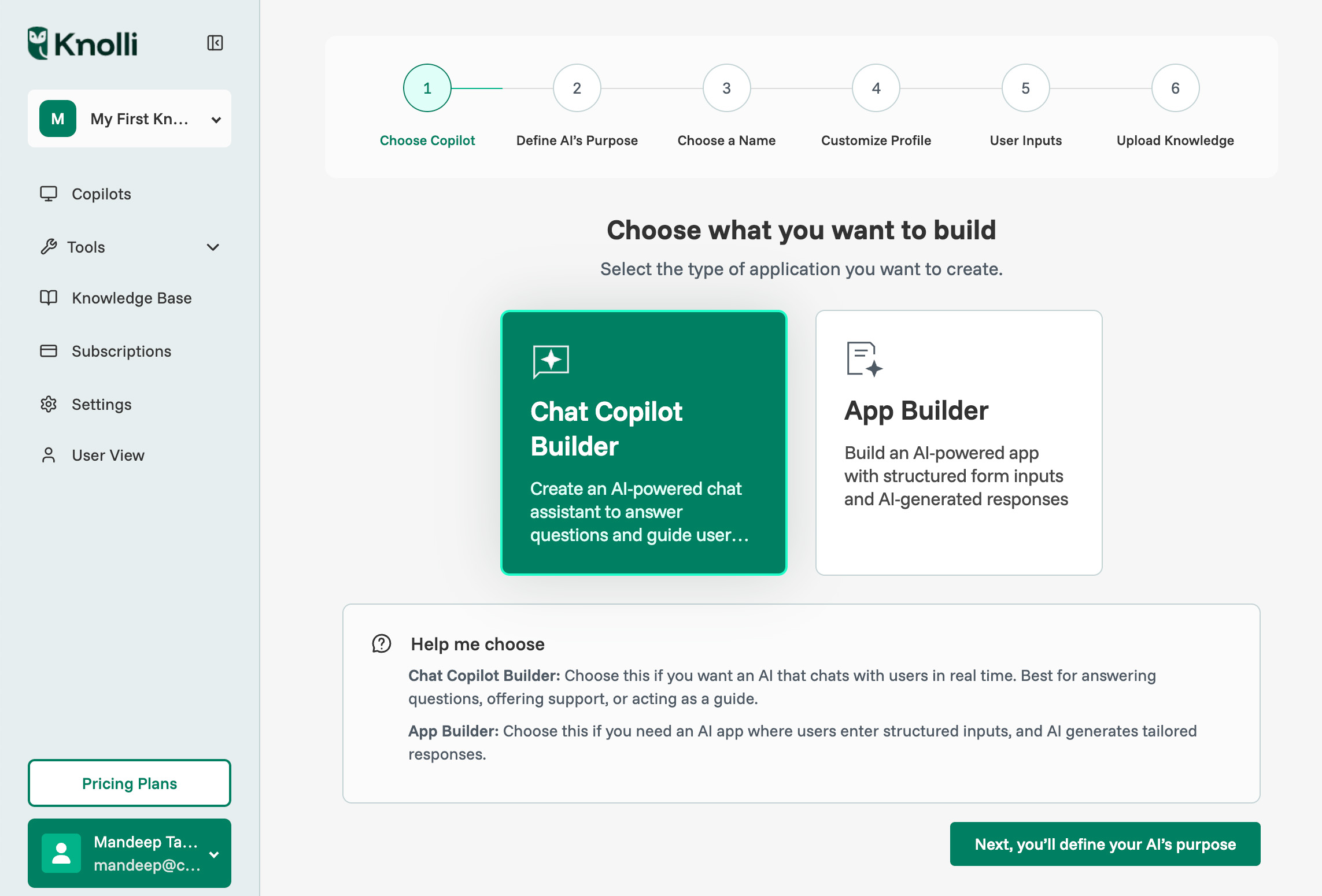Click the Pricing Plans button
The height and width of the screenshot is (896, 1322).
coord(130,783)
